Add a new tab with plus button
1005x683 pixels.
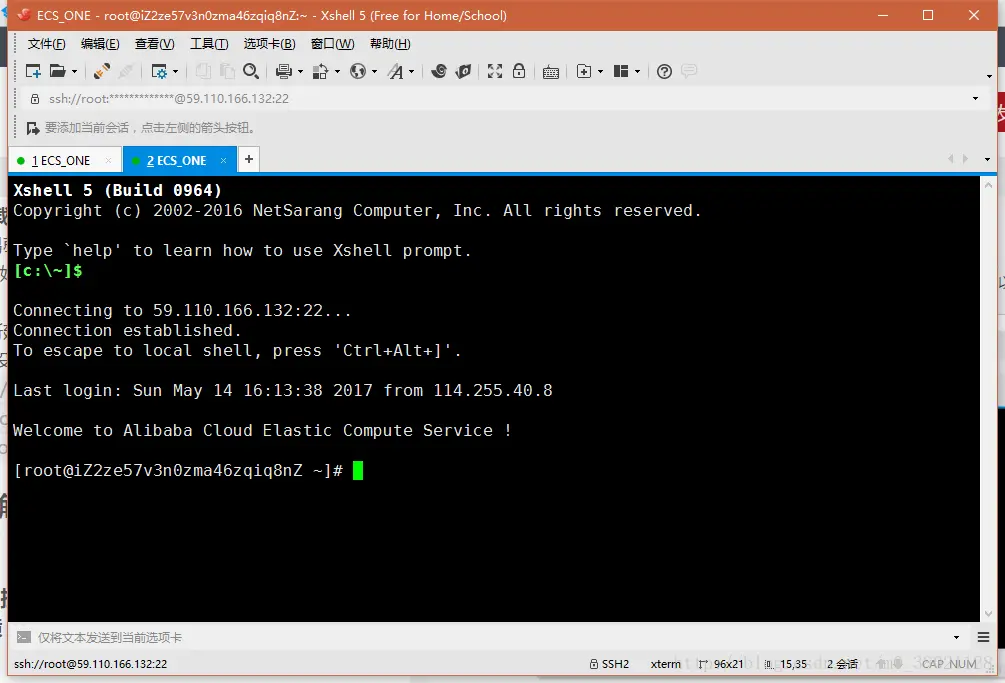(249, 159)
